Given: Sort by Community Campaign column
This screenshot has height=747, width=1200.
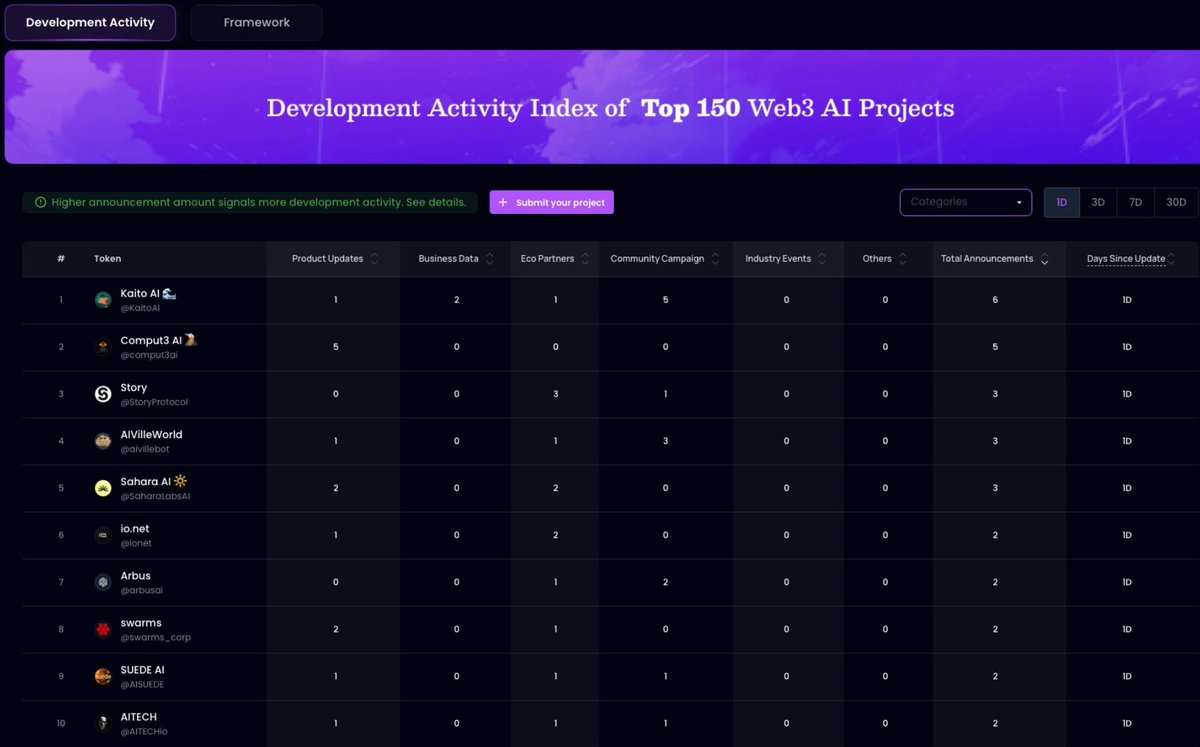Looking at the screenshot, I should [715, 259].
